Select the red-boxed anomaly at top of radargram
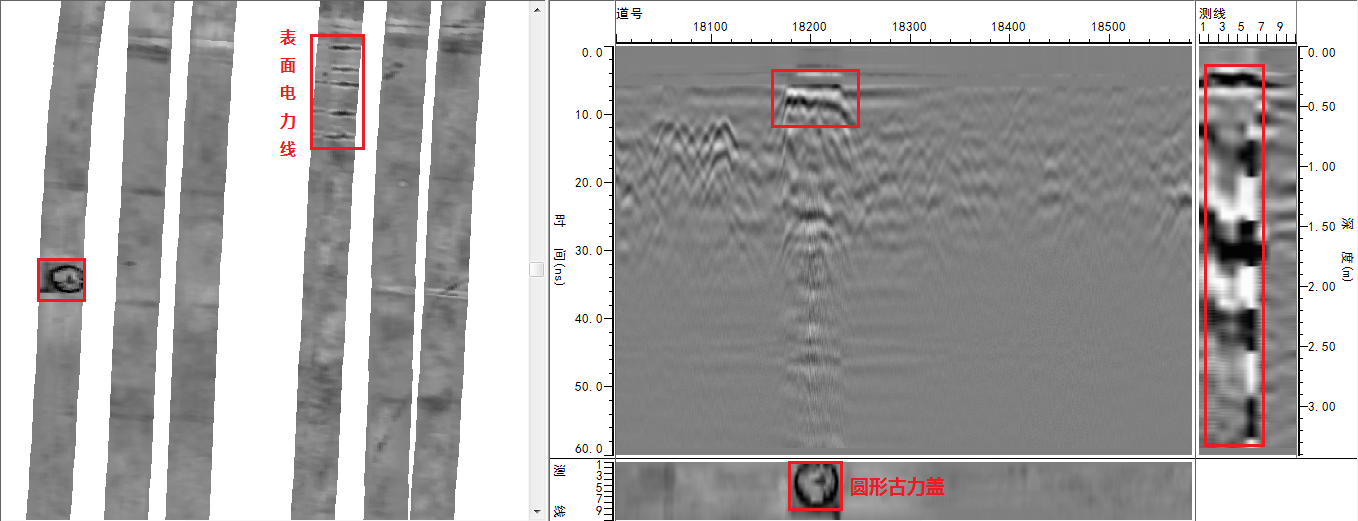1358x521 pixels. (815, 98)
